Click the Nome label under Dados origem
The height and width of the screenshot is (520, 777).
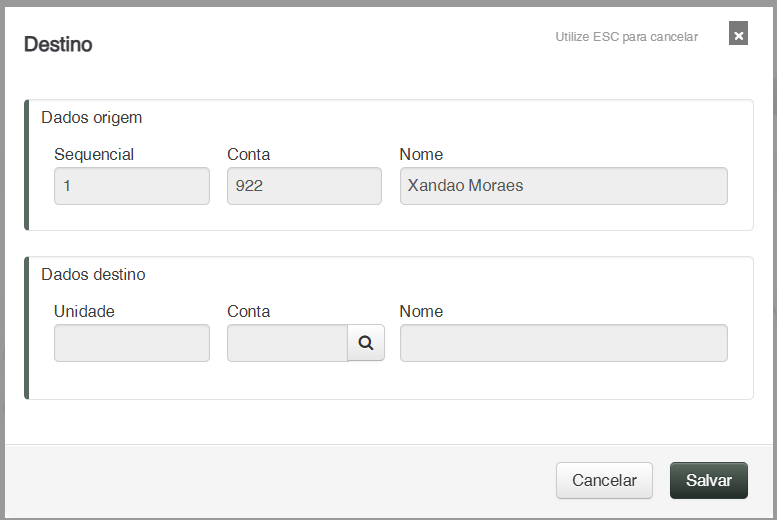[421, 155]
